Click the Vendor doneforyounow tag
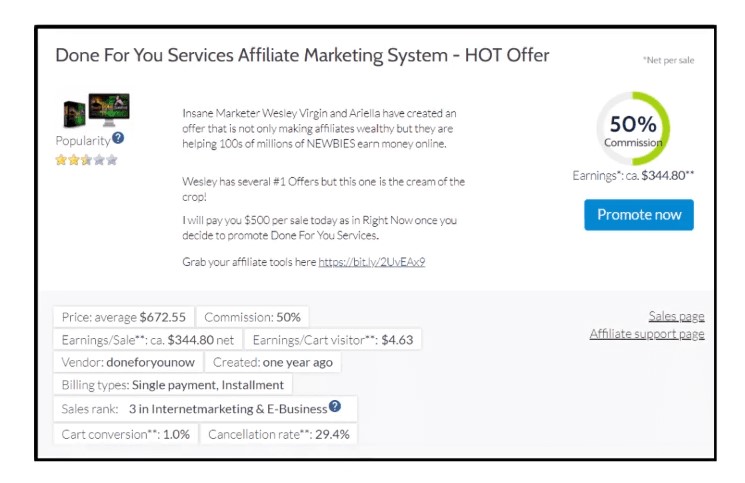This screenshot has height=483, width=745. (x=128, y=362)
